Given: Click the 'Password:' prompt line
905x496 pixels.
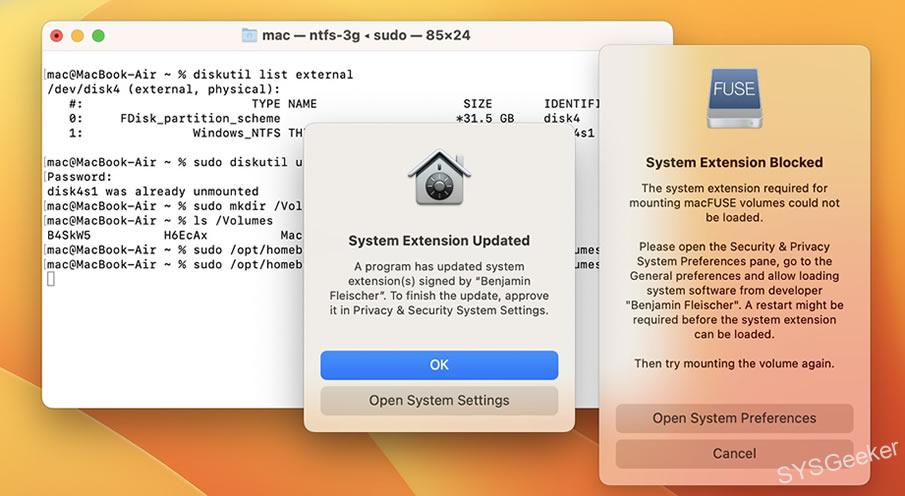Looking at the screenshot, I should point(80,177).
